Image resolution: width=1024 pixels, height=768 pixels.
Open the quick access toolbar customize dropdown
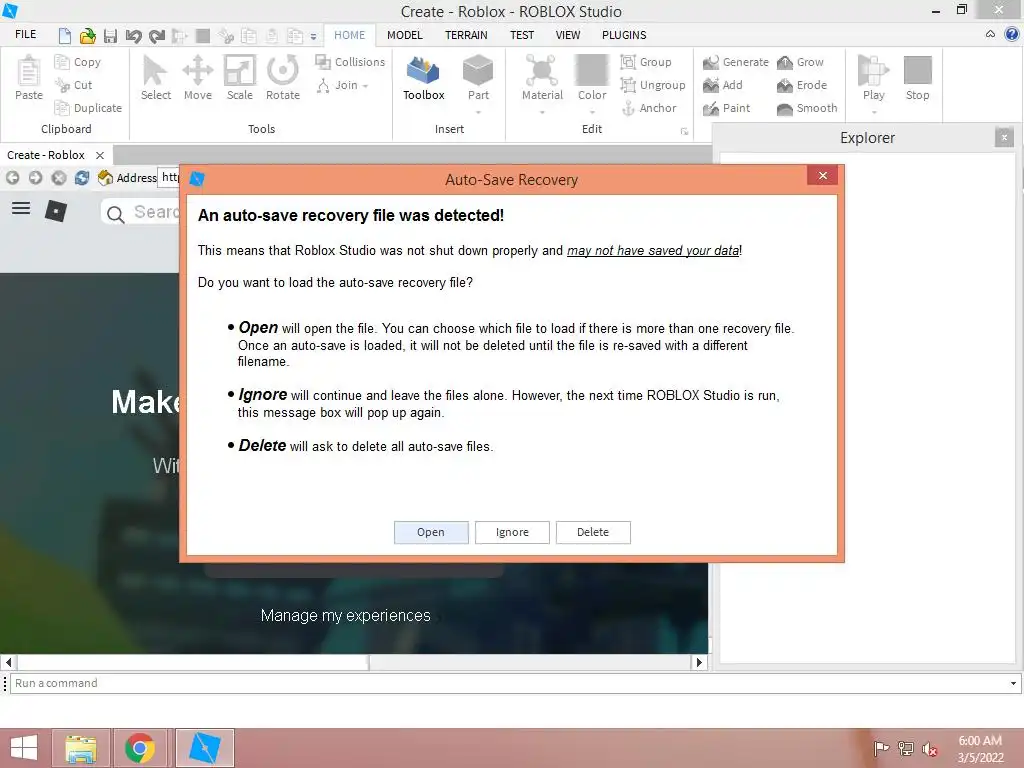point(313,37)
